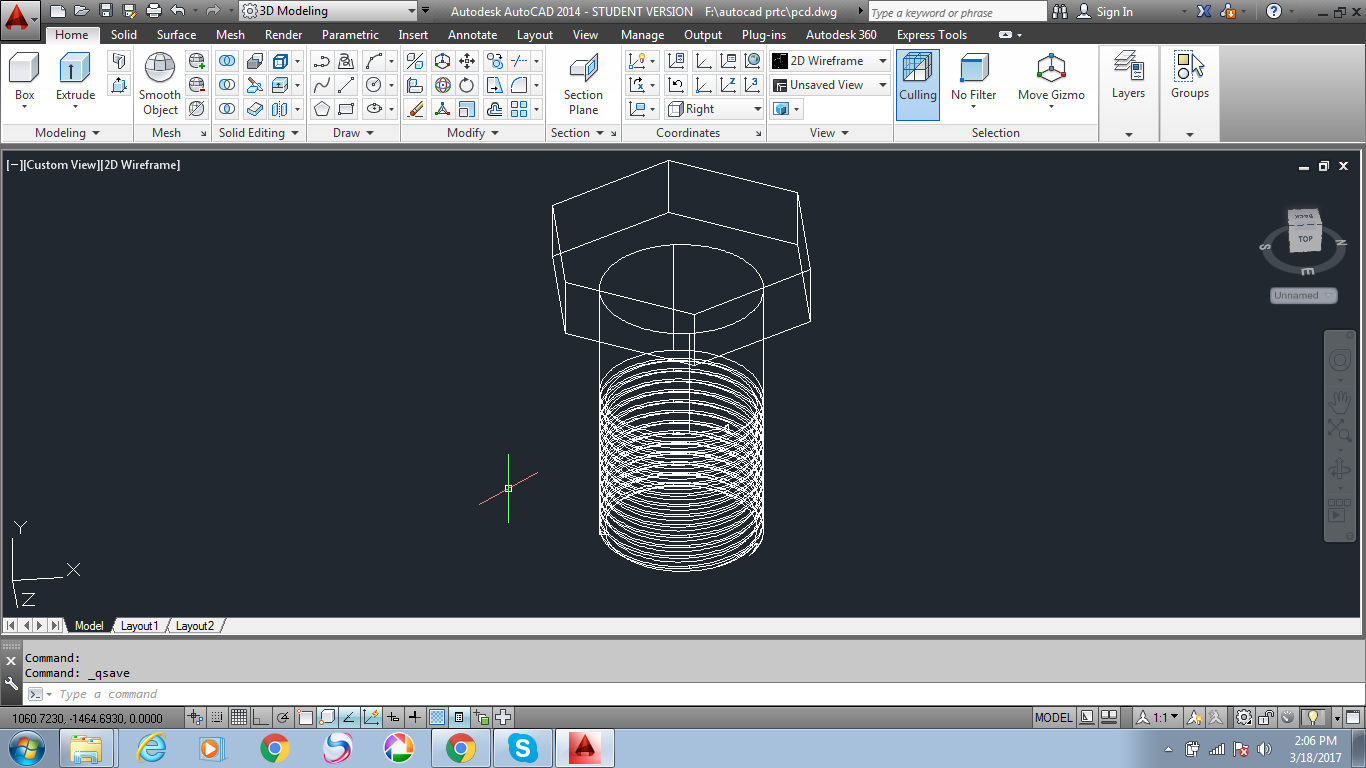1366x768 pixels.
Task: Click the ViewCube TOP face
Action: 1305,238
